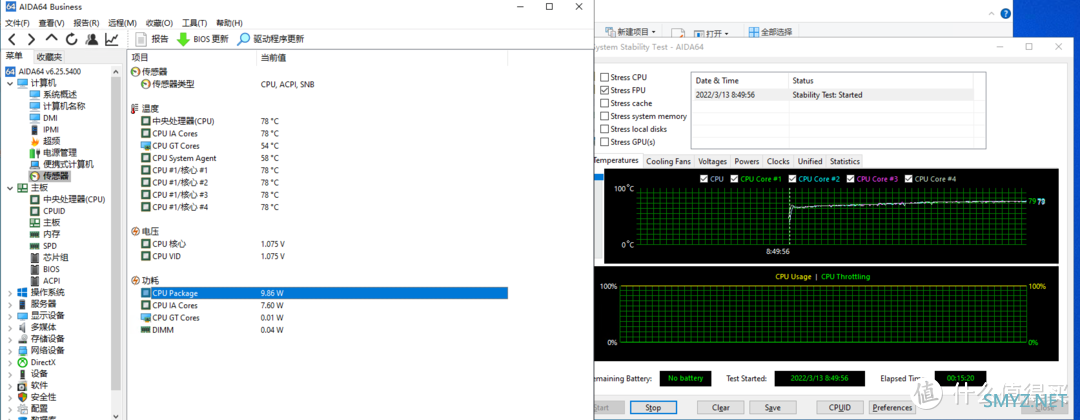Screen dimensions: 1080x420
Task: Click the 报告 report toolbar button
Action: click(152, 39)
